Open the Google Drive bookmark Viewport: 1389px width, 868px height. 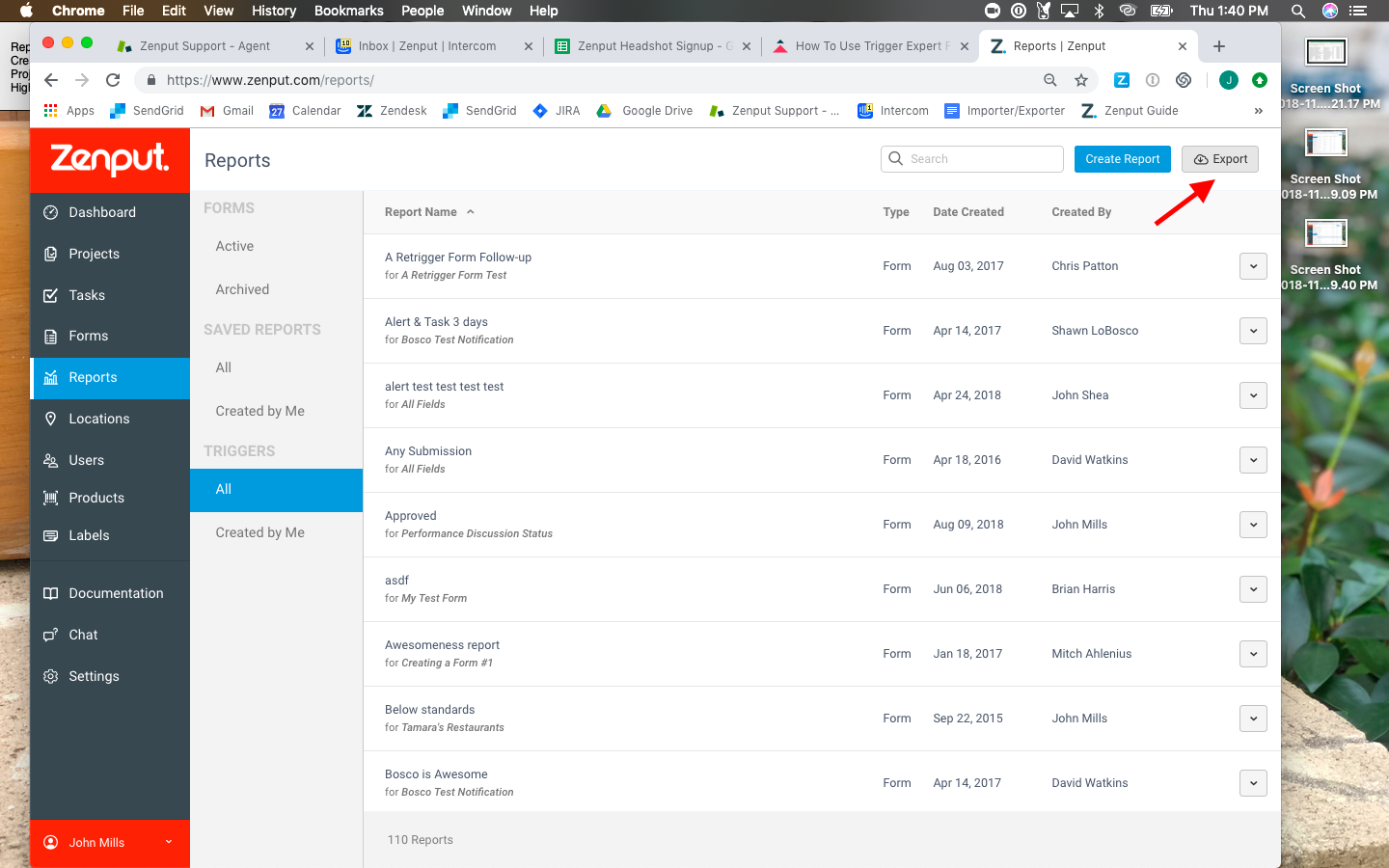[644, 111]
